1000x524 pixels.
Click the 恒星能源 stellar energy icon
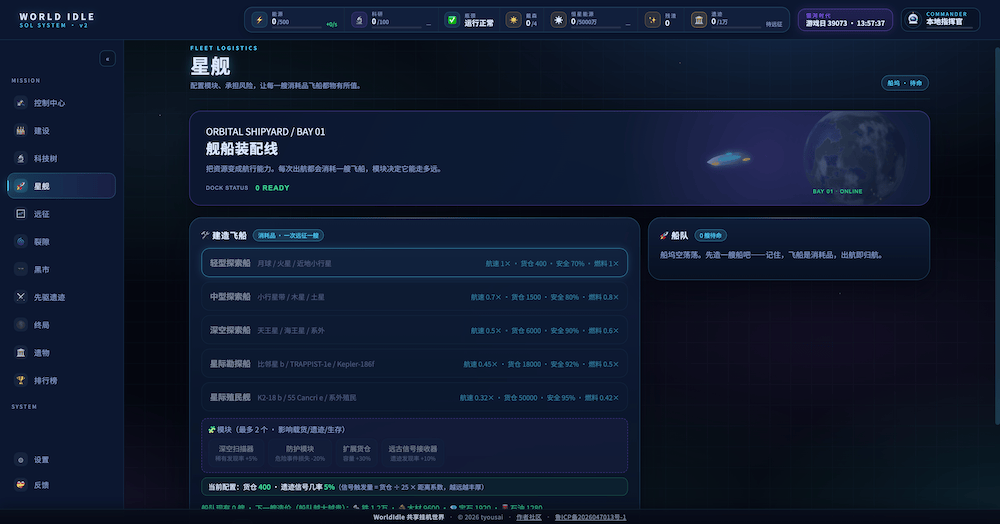559,20
